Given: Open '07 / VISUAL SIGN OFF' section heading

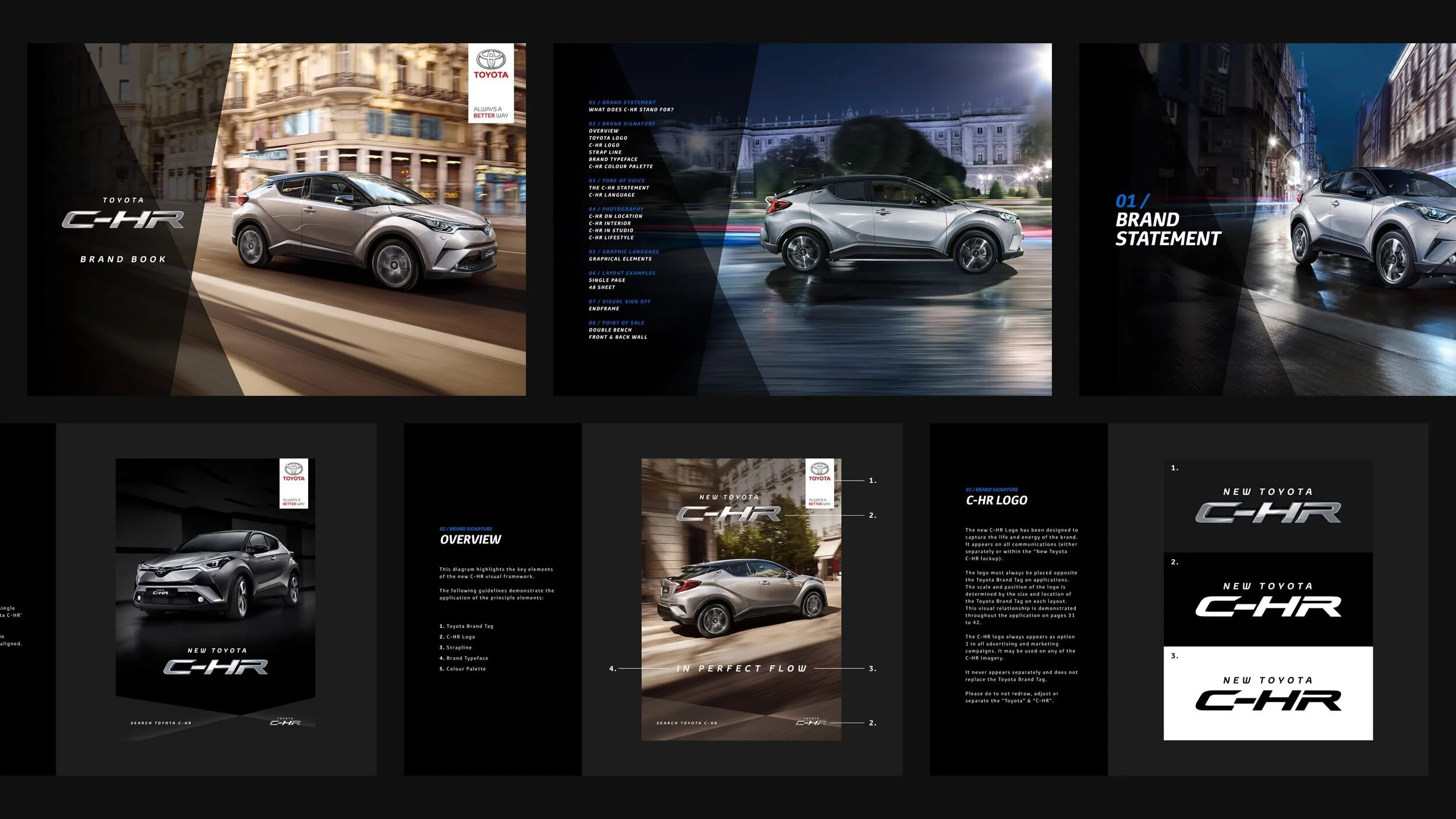Looking at the screenshot, I should point(620,302).
